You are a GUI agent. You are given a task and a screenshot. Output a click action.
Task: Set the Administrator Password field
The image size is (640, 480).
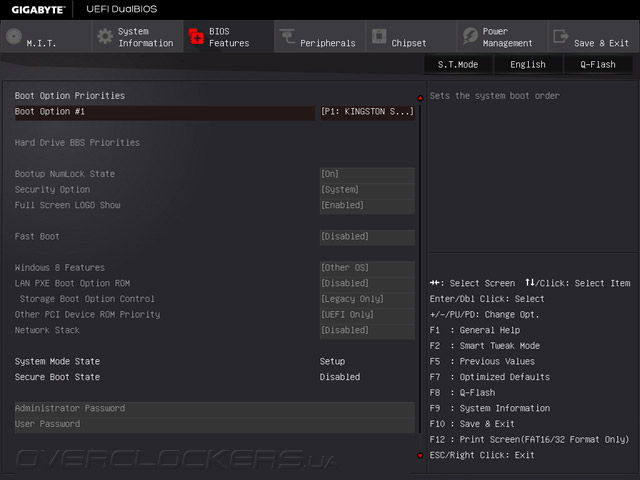(215, 409)
